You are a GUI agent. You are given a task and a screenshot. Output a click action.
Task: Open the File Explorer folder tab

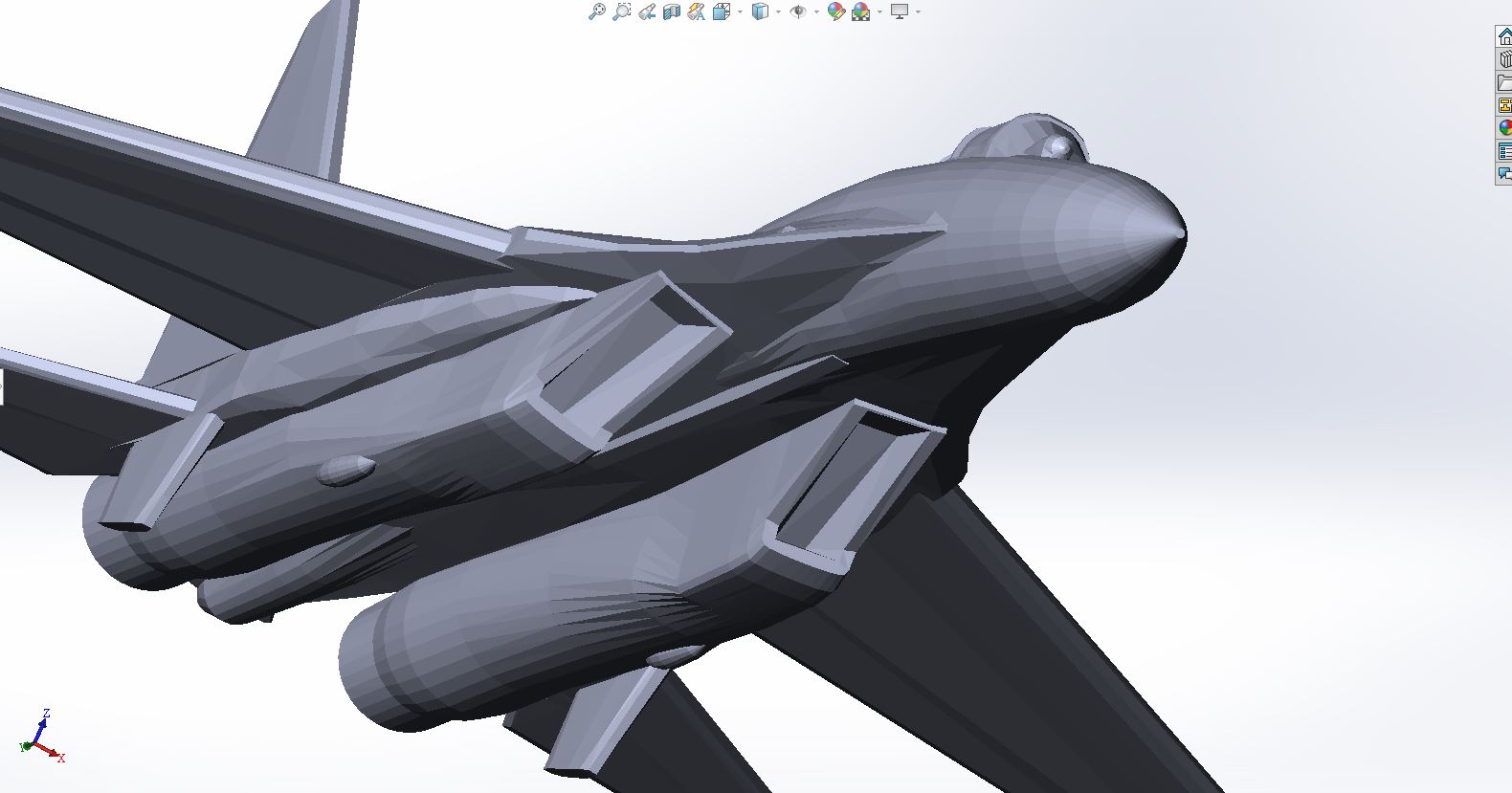point(1504,82)
